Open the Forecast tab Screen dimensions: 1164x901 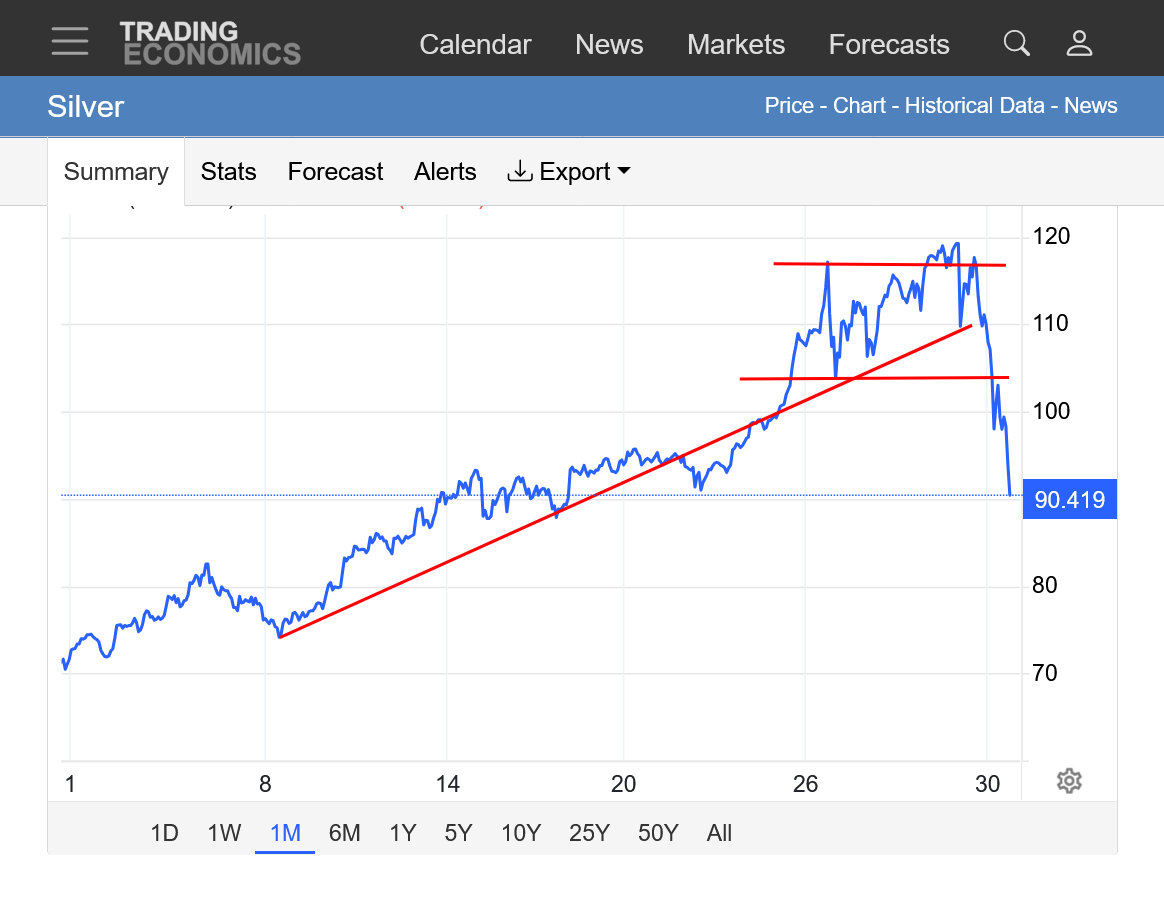(x=335, y=172)
